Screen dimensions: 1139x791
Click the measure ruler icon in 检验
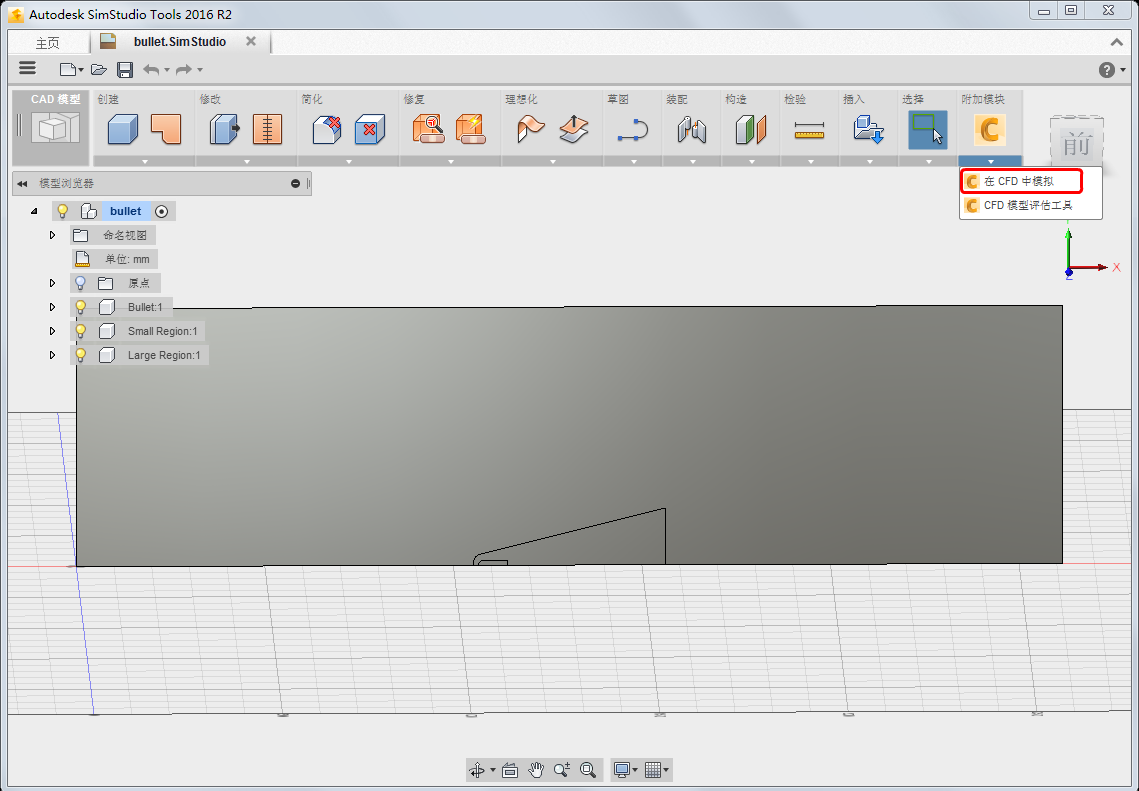pos(809,129)
